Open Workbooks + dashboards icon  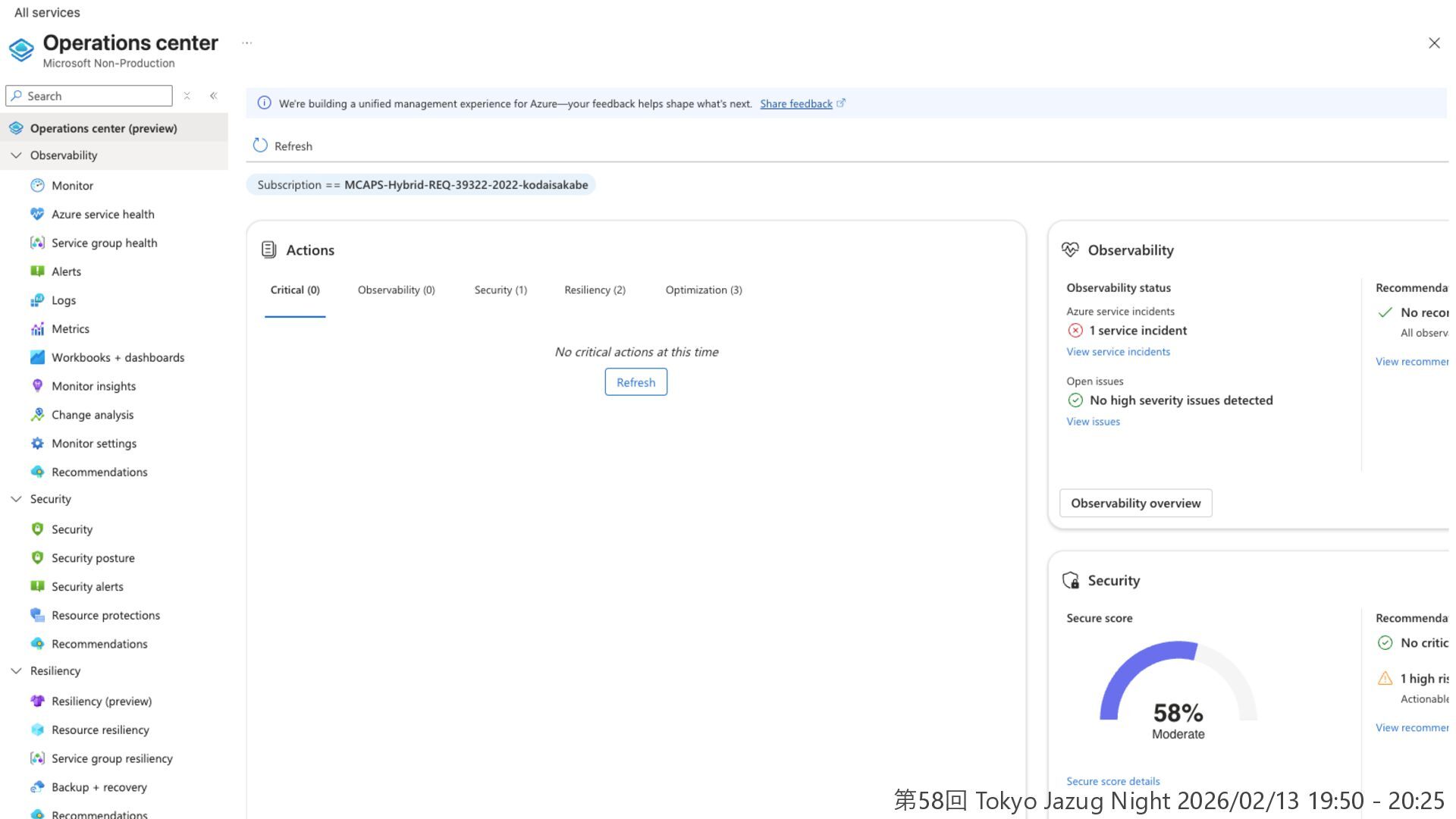[37, 357]
